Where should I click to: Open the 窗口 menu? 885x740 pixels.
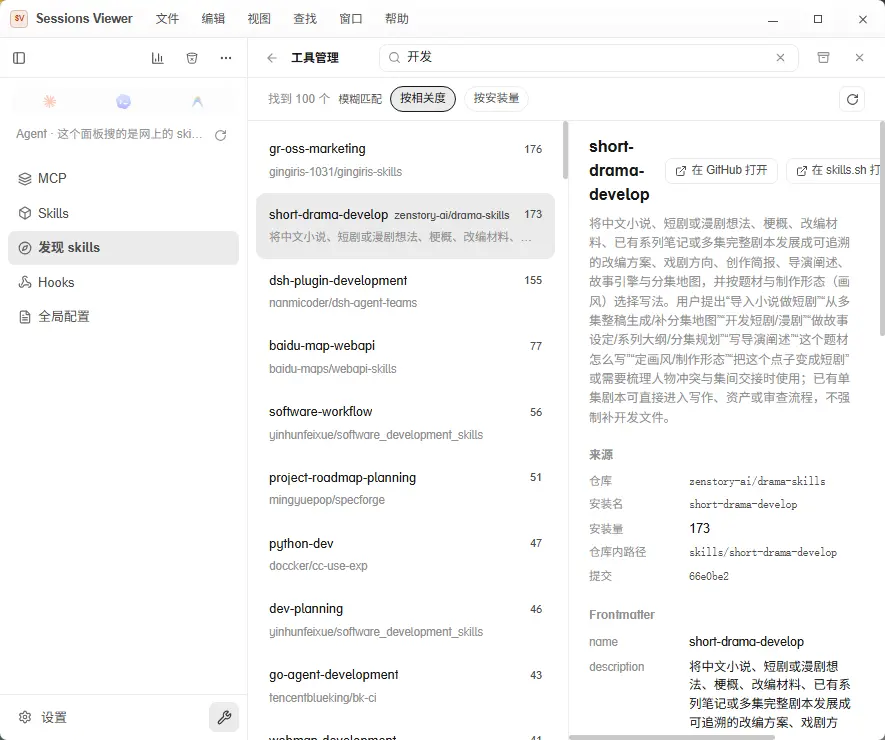(351, 19)
